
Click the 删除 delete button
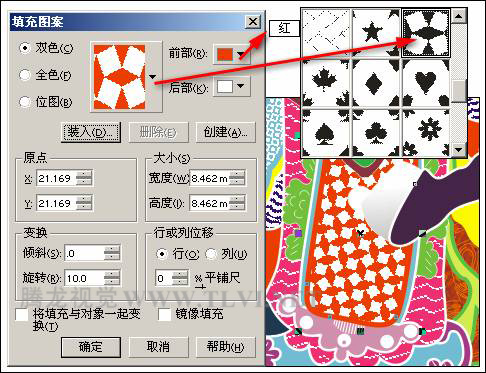(x=158, y=132)
